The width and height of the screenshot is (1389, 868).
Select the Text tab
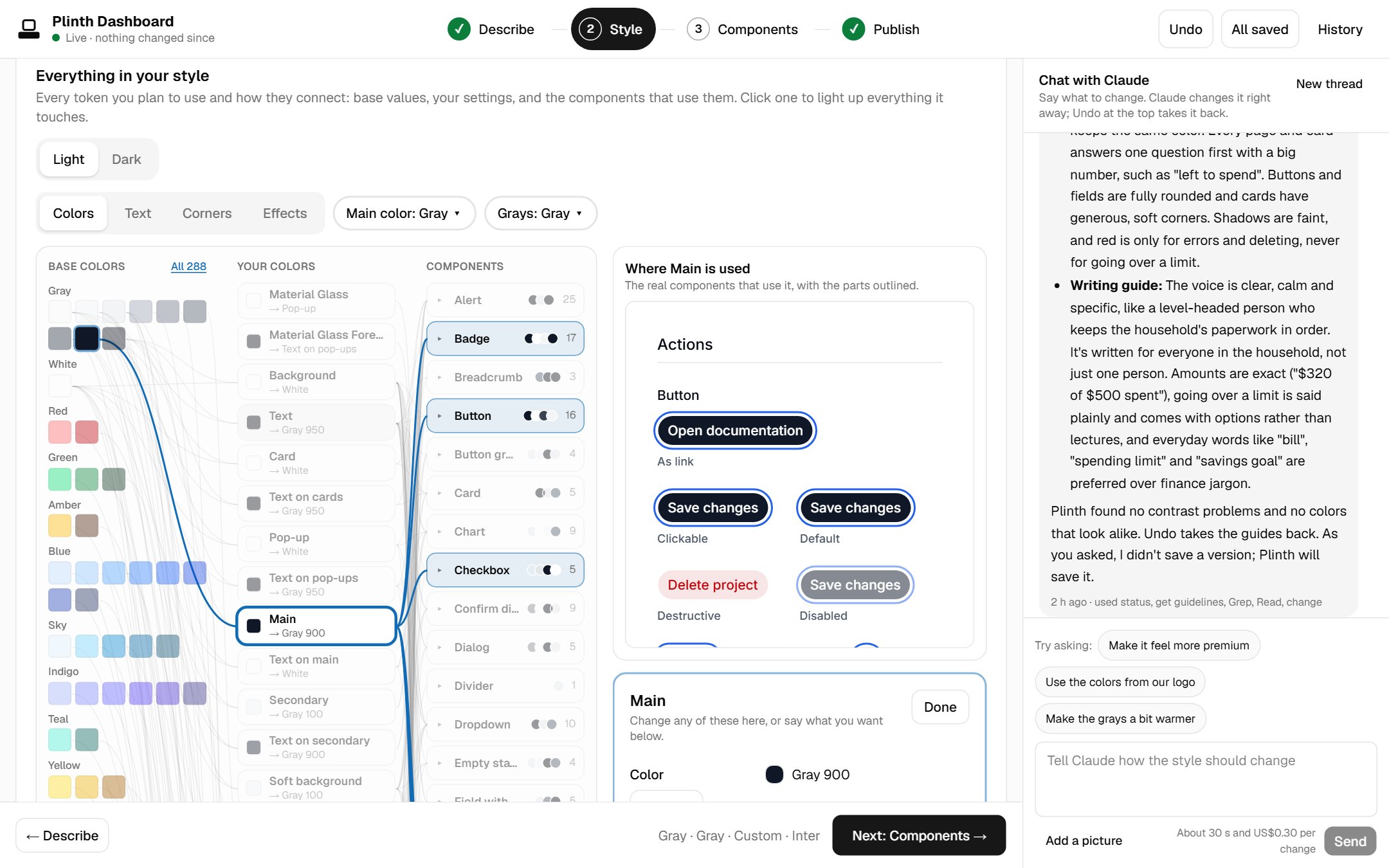(x=138, y=213)
